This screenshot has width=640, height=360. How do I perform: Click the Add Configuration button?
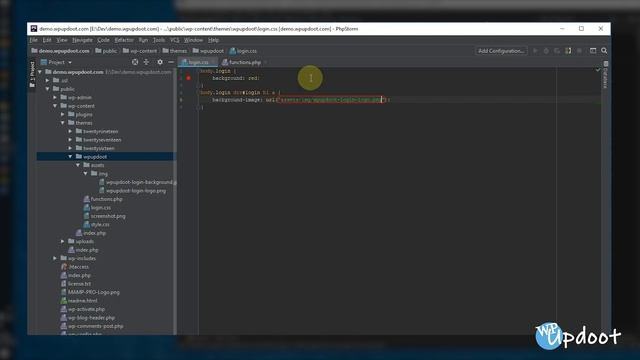click(501, 51)
